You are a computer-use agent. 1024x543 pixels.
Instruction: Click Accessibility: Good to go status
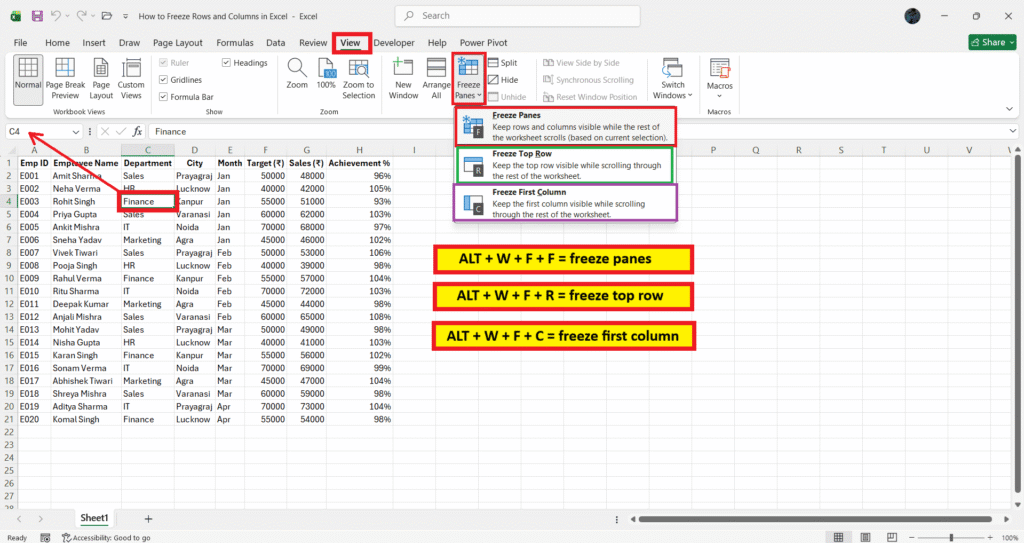106,538
